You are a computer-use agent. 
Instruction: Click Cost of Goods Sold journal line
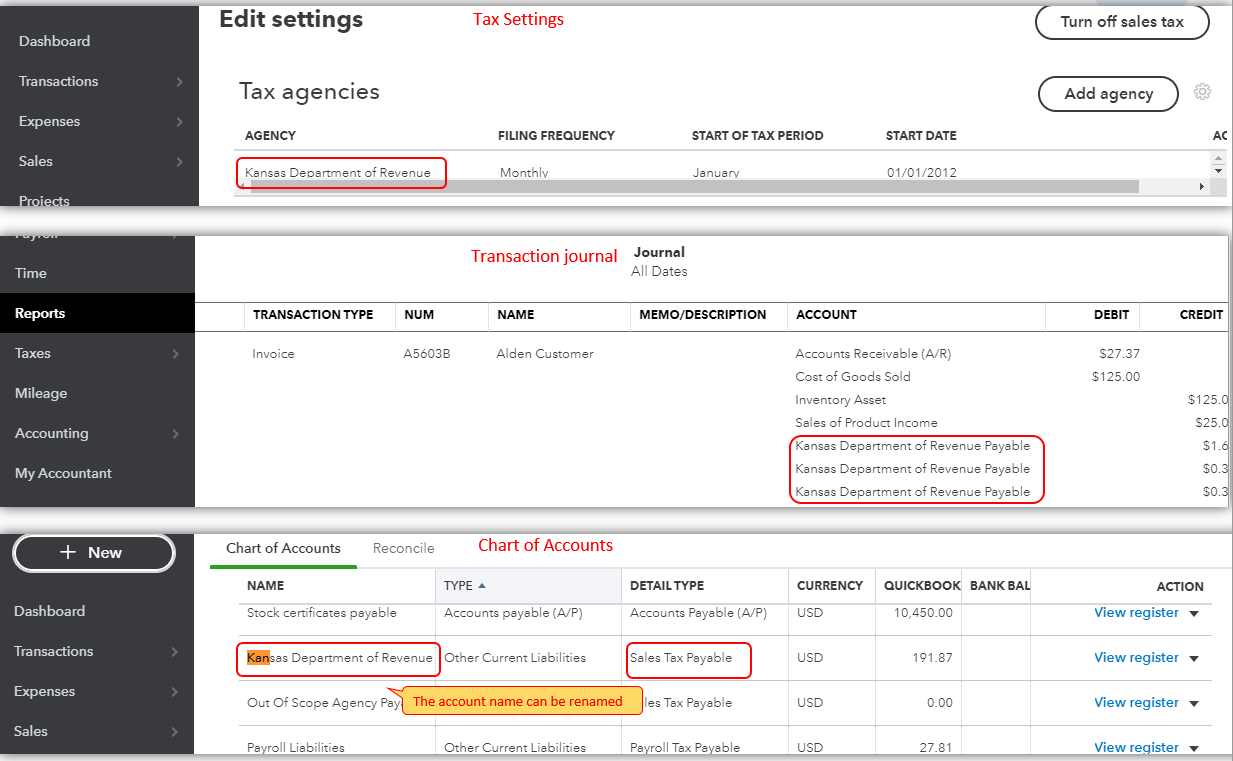tap(853, 376)
